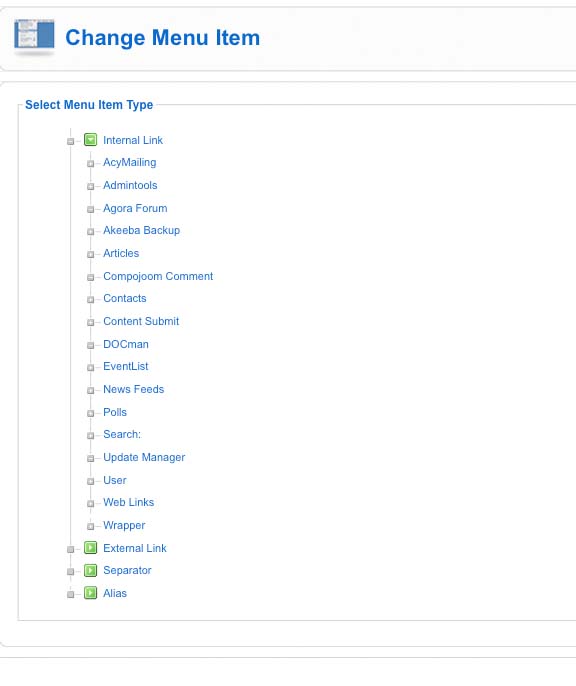576x686 pixels.
Task: Select DOCman menu item type
Action: (x=126, y=344)
